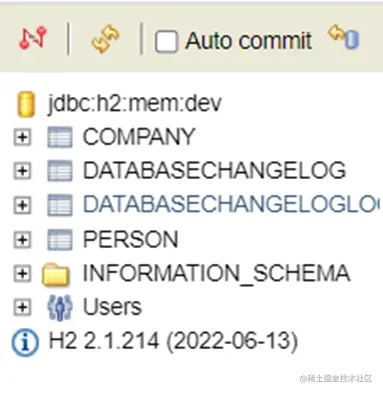This screenshot has width=383, height=394.
Task: Enable the Auto commit checkbox
Action: pyautogui.click(x=166, y=42)
